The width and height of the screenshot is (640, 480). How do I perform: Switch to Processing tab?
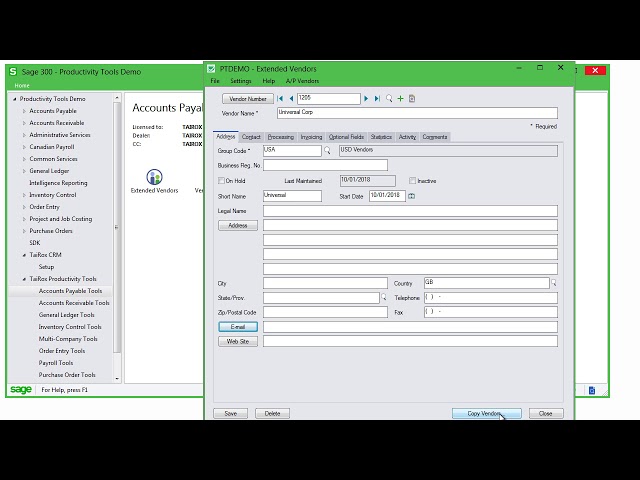tap(281, 137)
